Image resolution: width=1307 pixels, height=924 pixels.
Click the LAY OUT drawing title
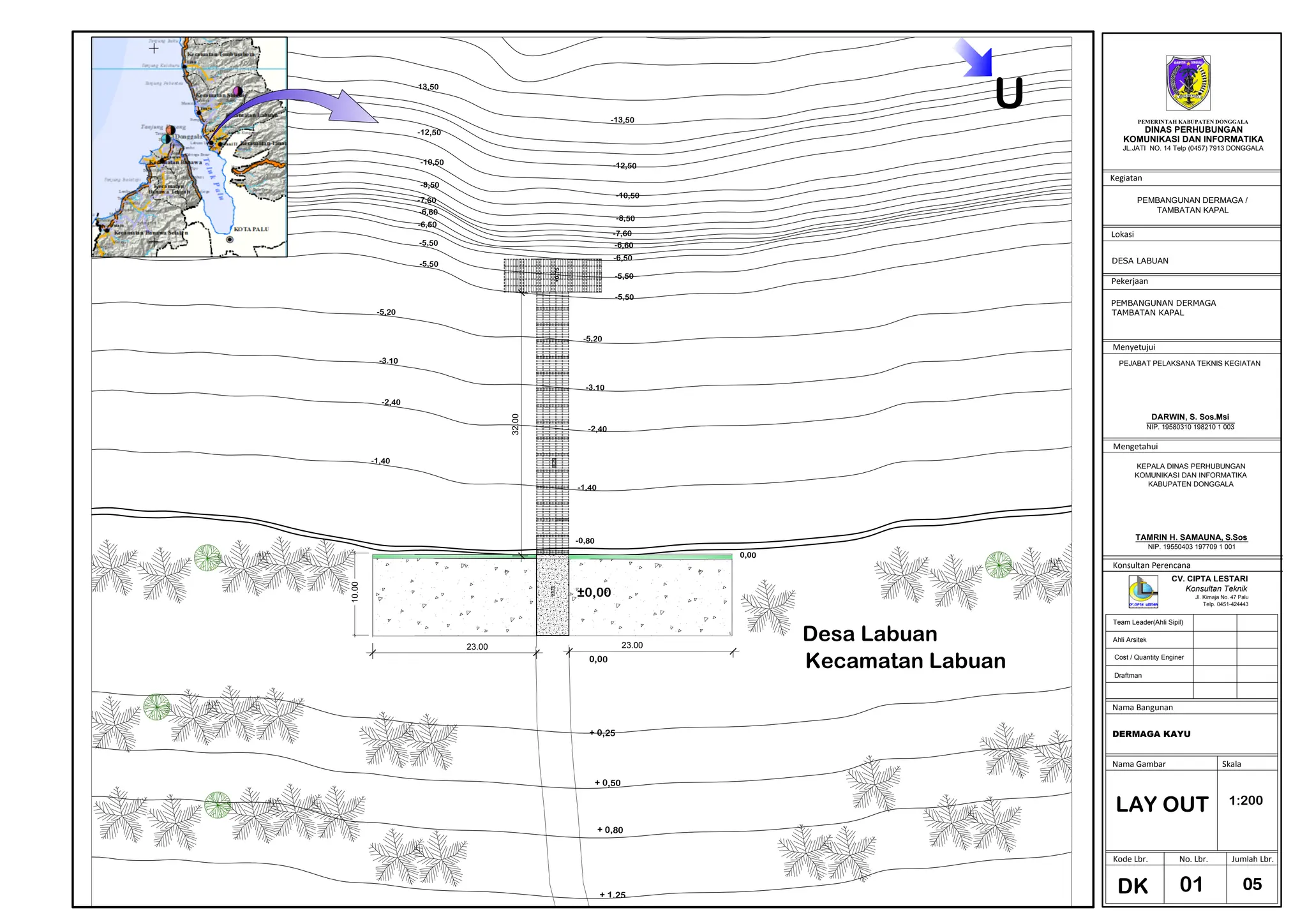coord(1161,804)
